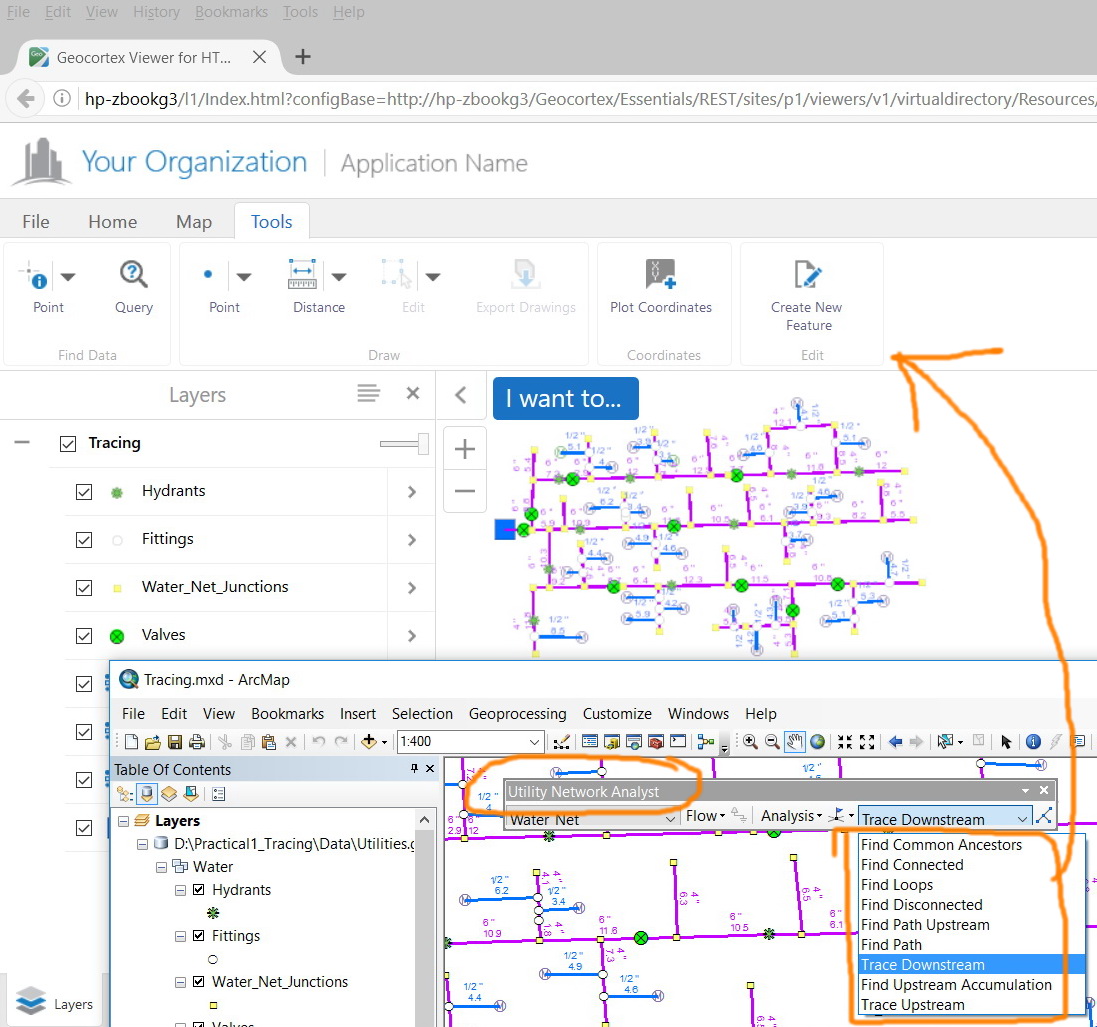Image resolution: width=1097 pixels, height=1027 pixels.
Task: Open Customize menu in ArcMap
Action: 617,714
